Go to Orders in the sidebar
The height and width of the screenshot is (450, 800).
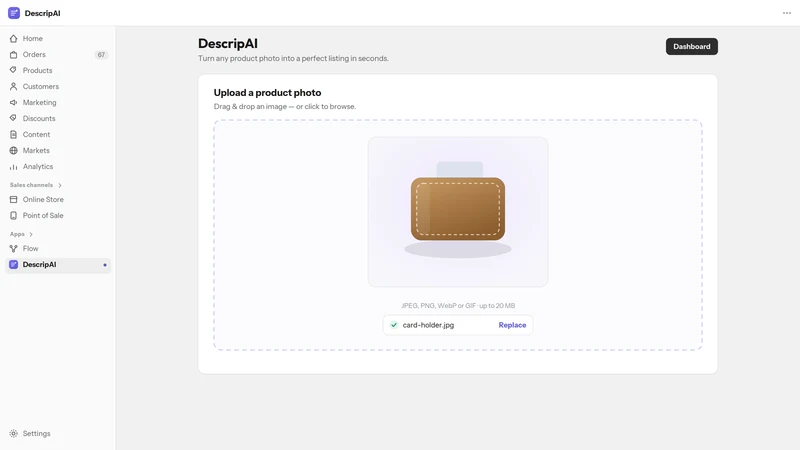pos(58,55)
